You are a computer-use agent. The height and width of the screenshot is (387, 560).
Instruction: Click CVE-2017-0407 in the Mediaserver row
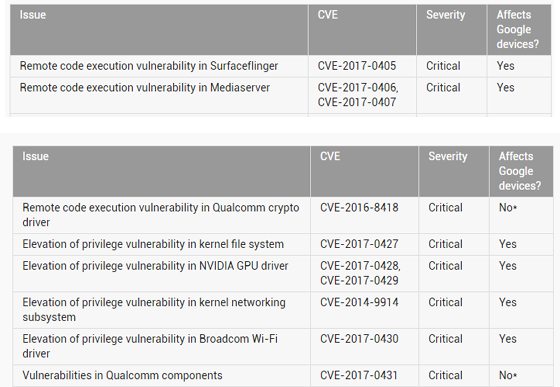[357, 102]
